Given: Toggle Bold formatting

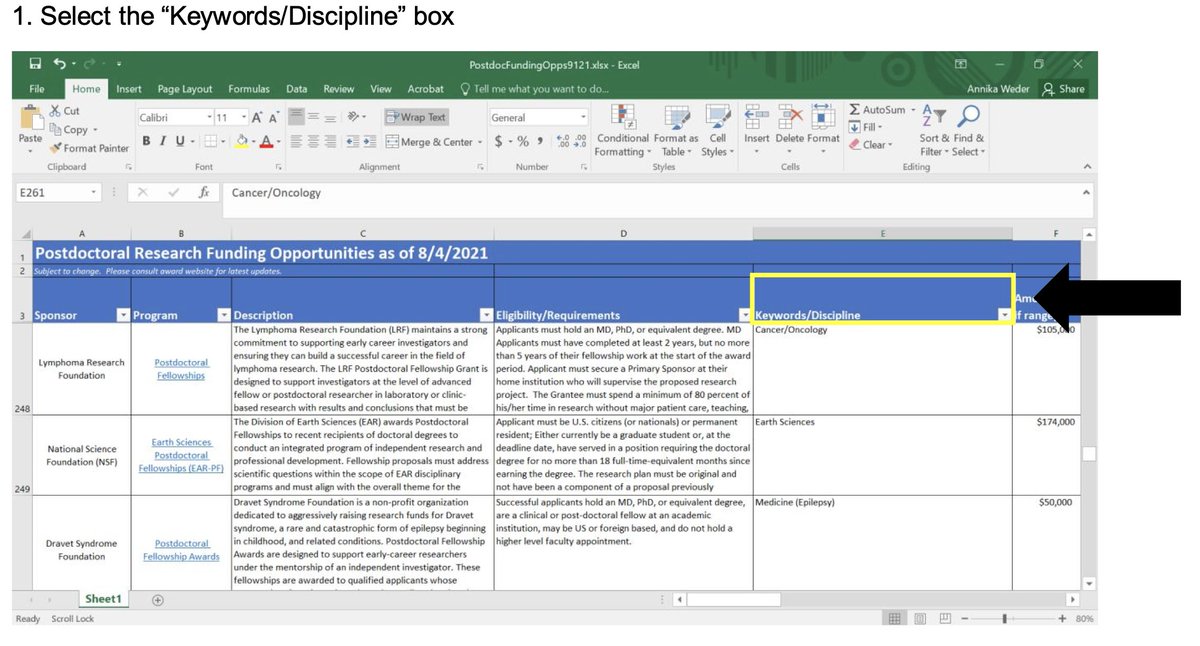Looking at the screenshot, I should click(x=146, y=141).
